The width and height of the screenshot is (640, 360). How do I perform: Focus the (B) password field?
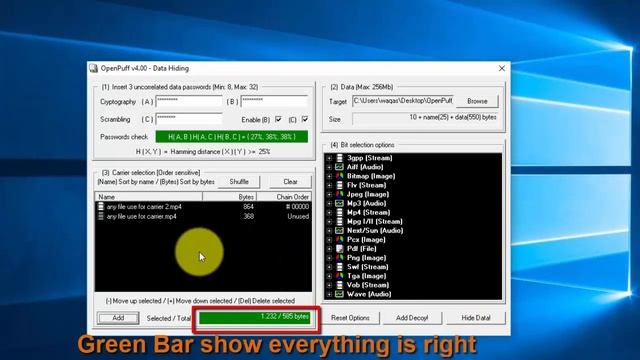(x=274, y=101)
